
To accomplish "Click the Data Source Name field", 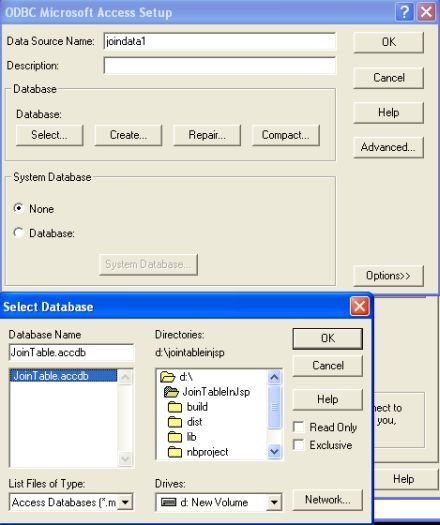I will pyautogui.click(x=220, y=42).
